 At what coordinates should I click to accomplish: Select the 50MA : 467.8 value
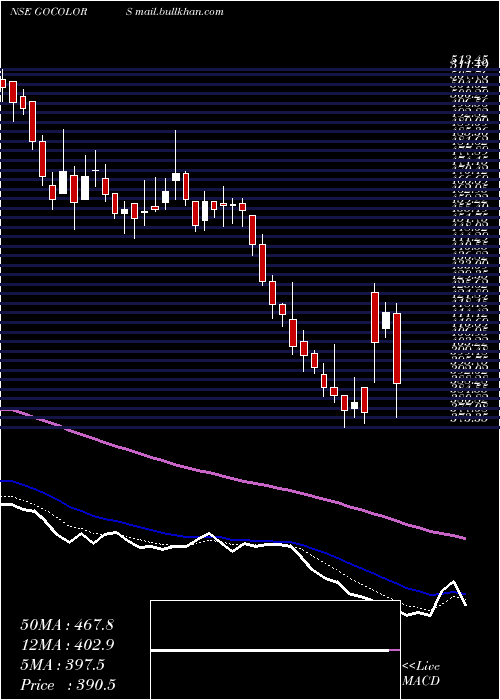(x=67, y=625)
